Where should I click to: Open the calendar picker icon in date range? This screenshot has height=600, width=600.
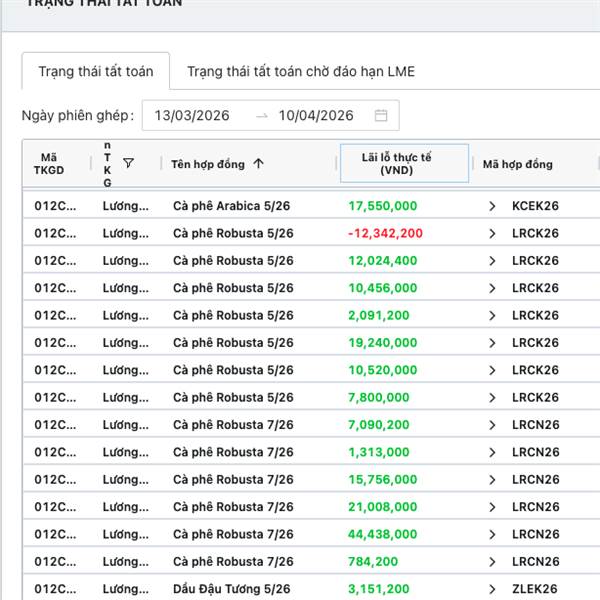pyautogui.click(x=381, y=116)
